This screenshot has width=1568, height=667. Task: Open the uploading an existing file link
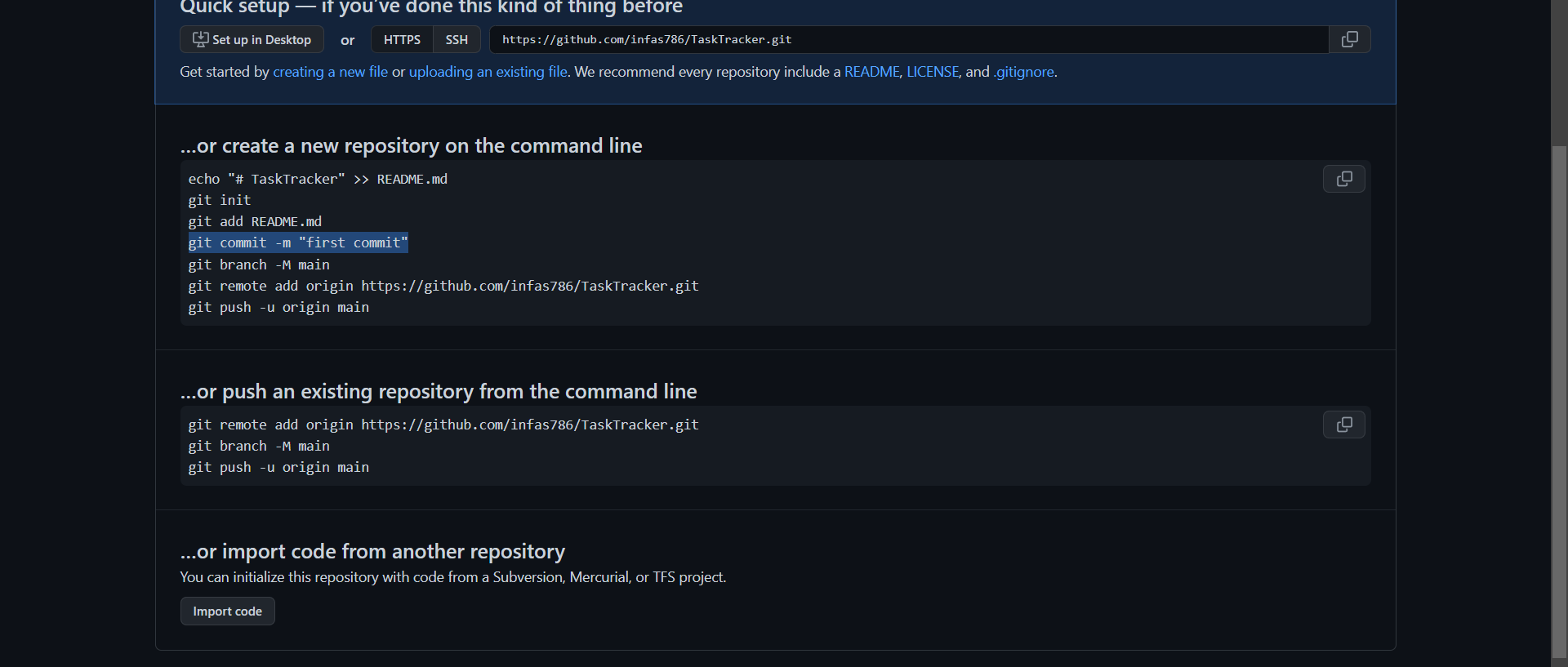[488, 72]
